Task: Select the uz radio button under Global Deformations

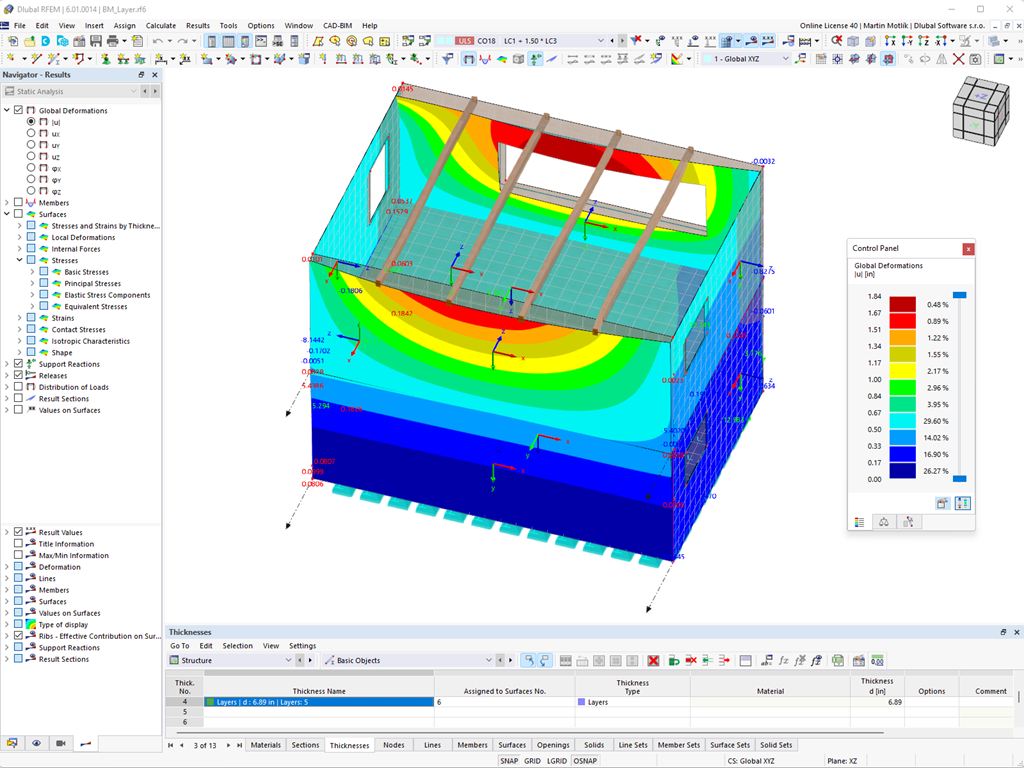Action: 30,155
